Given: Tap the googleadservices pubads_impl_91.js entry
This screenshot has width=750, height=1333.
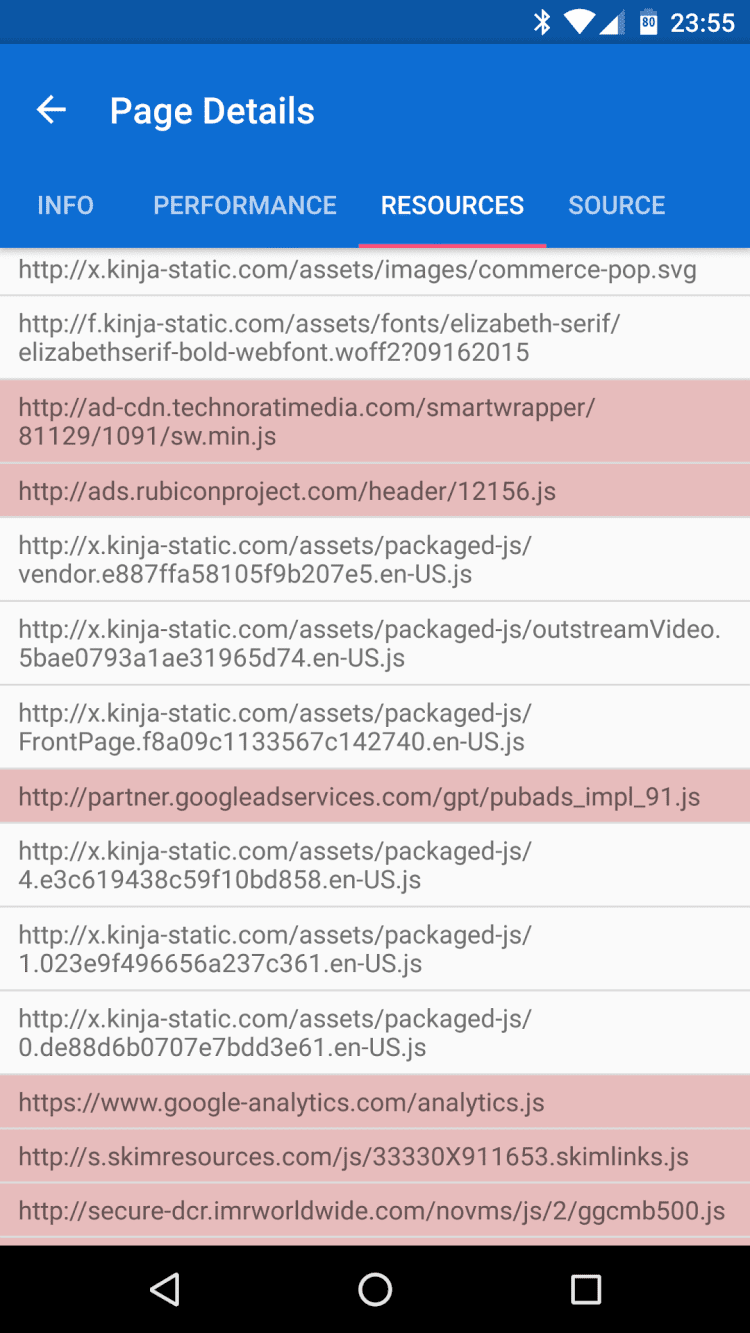Looking at the screenshot, I should [x=359, y=797].
